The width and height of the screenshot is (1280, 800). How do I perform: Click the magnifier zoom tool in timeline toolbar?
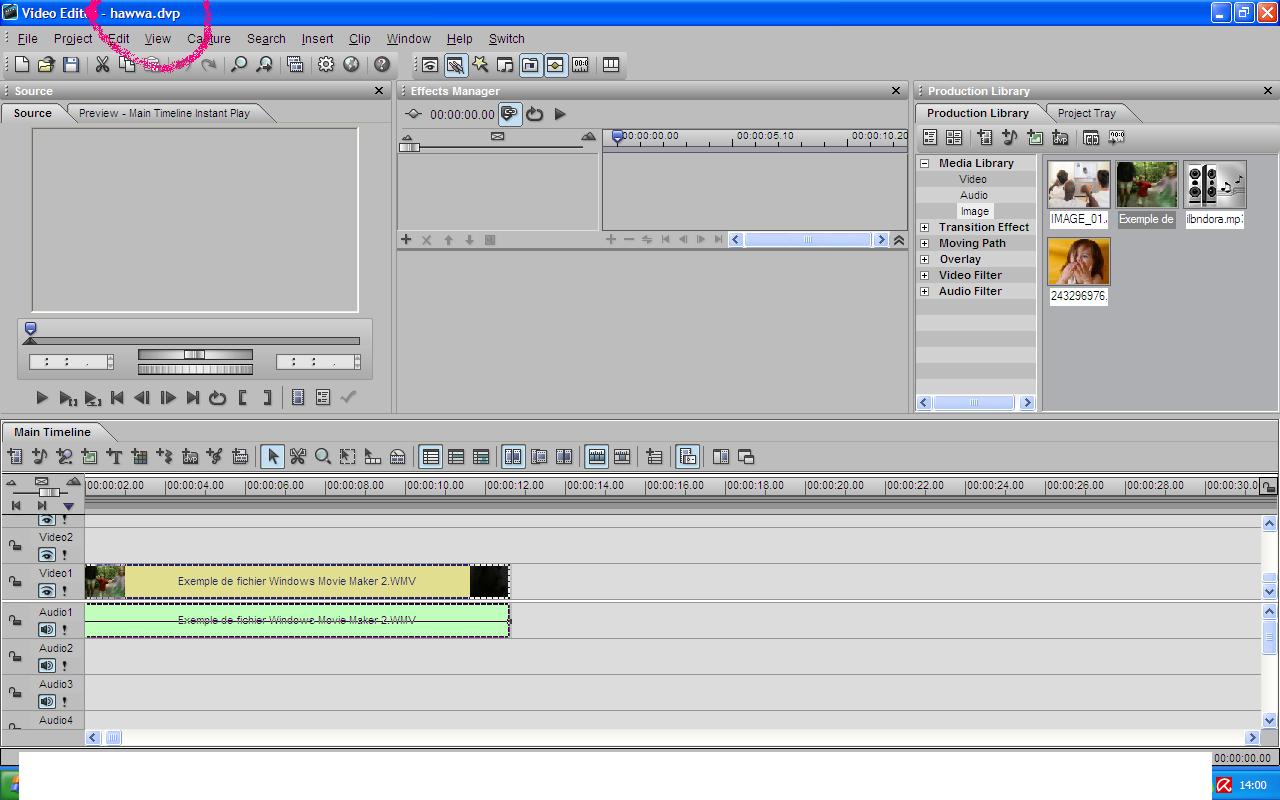(x=323, y=457)
